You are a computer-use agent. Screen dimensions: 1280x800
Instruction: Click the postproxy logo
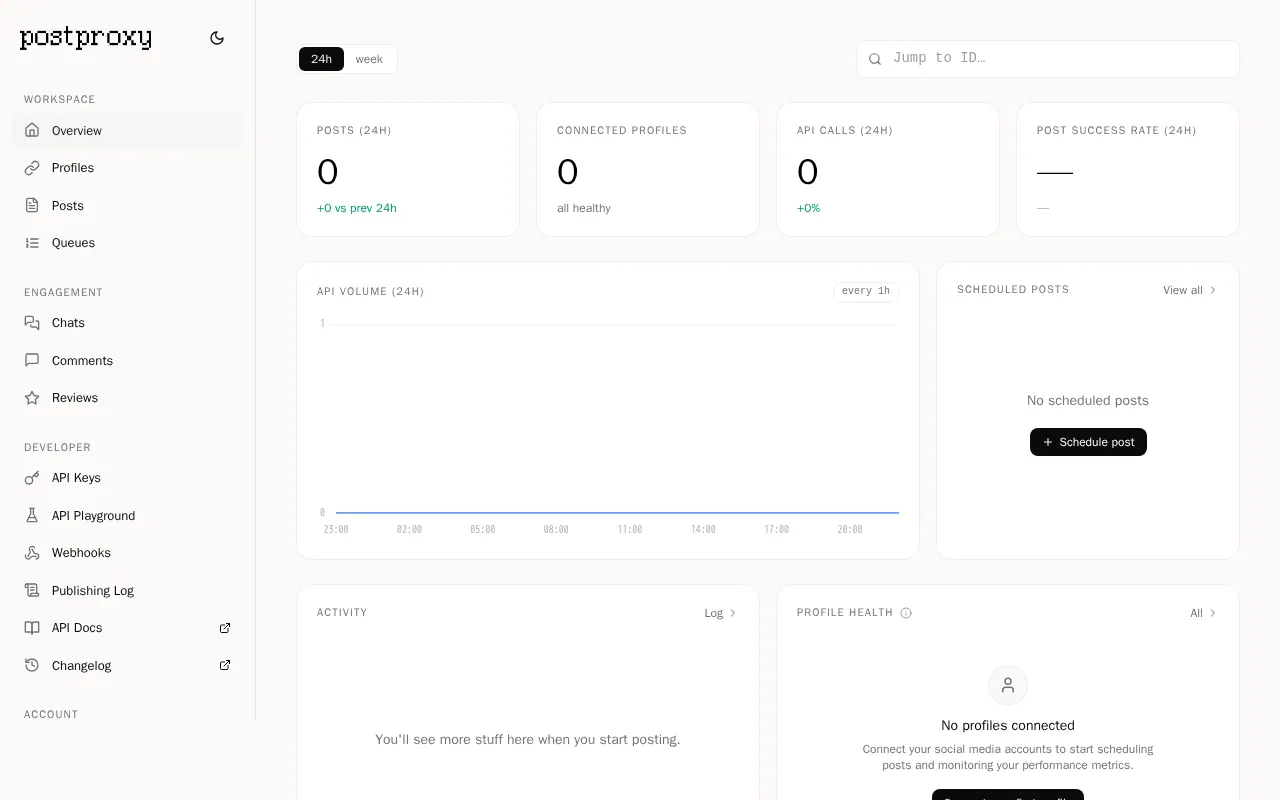click(x=86, y=38)
